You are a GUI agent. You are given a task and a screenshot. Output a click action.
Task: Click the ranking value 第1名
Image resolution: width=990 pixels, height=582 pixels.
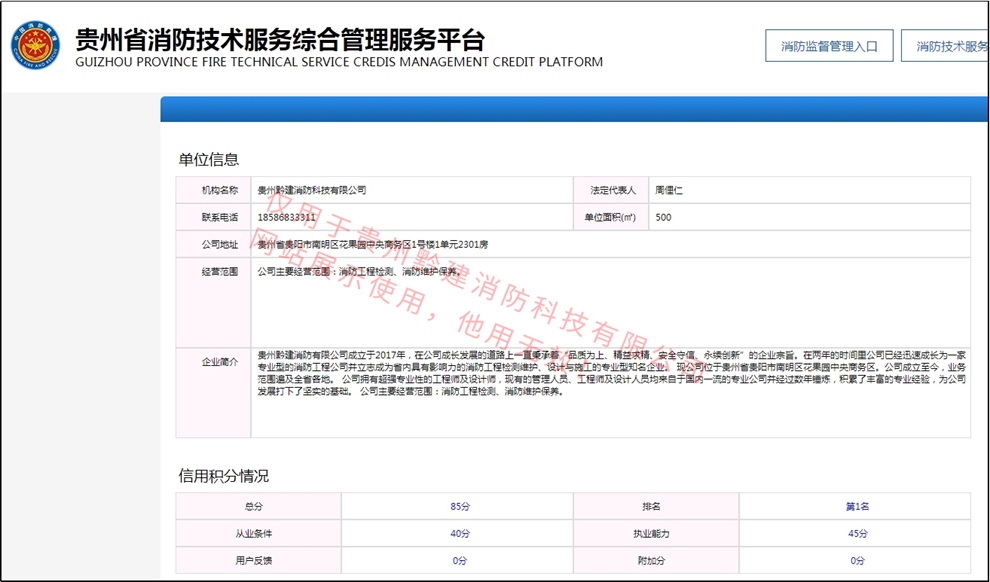(857, 507)
